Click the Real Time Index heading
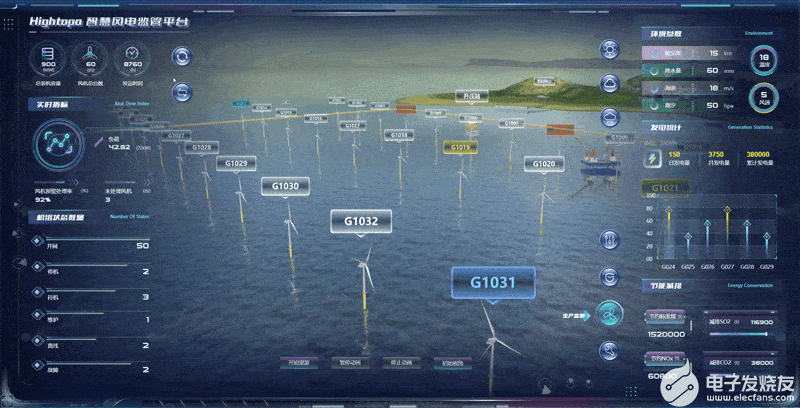The width and height of the screenshot is (800, 408). 132,104
